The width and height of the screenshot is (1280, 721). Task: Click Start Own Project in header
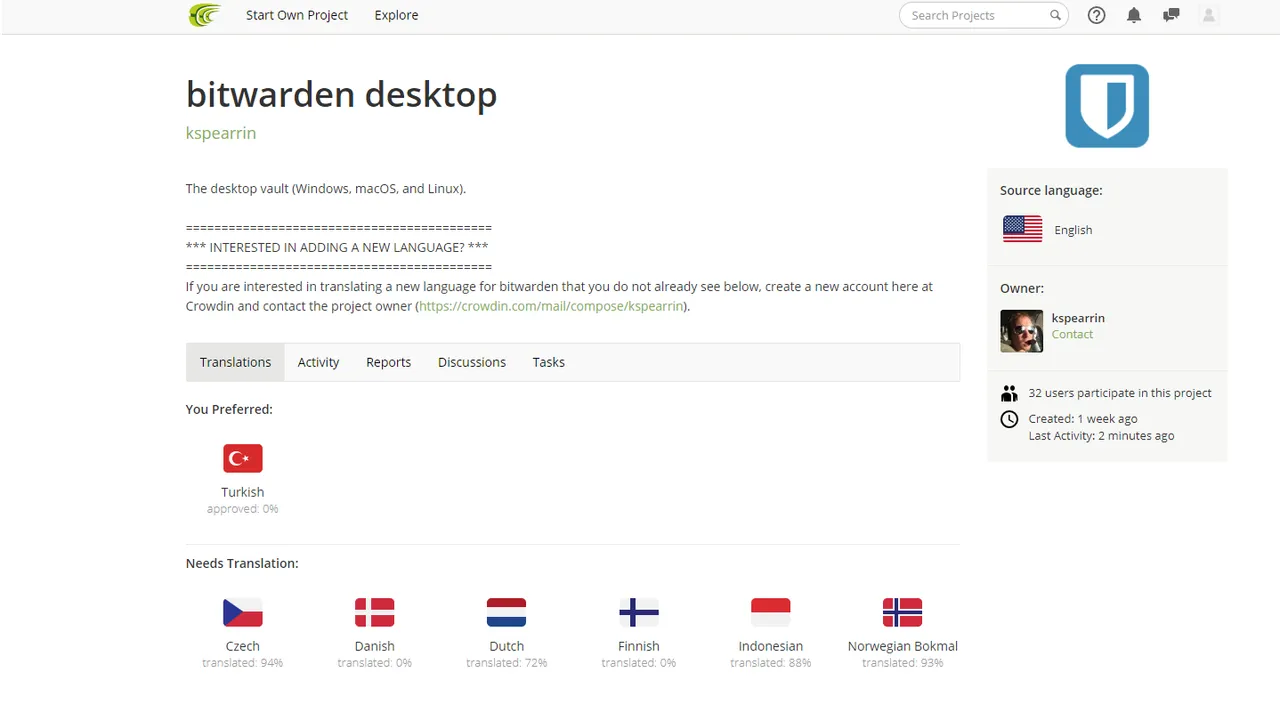tap(297, 15)
